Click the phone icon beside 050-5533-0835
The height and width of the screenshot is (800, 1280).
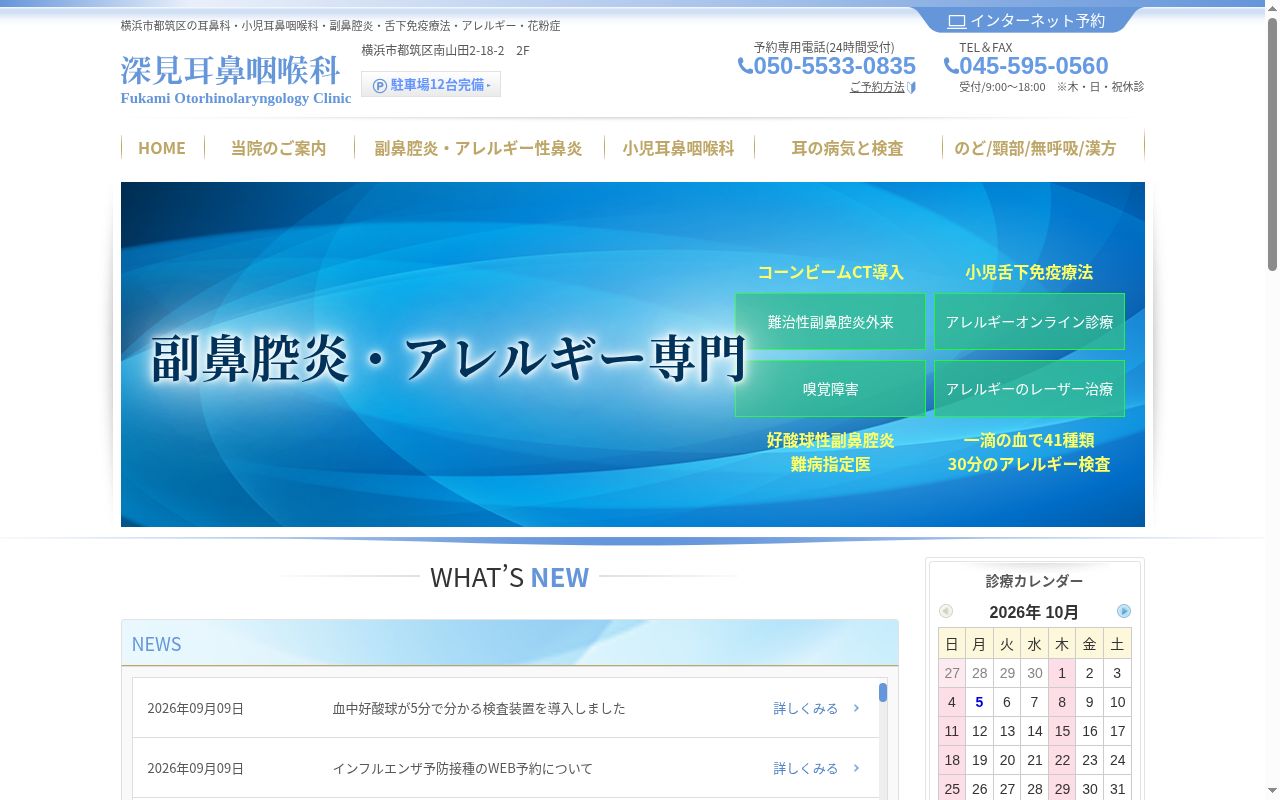(745, 66)
